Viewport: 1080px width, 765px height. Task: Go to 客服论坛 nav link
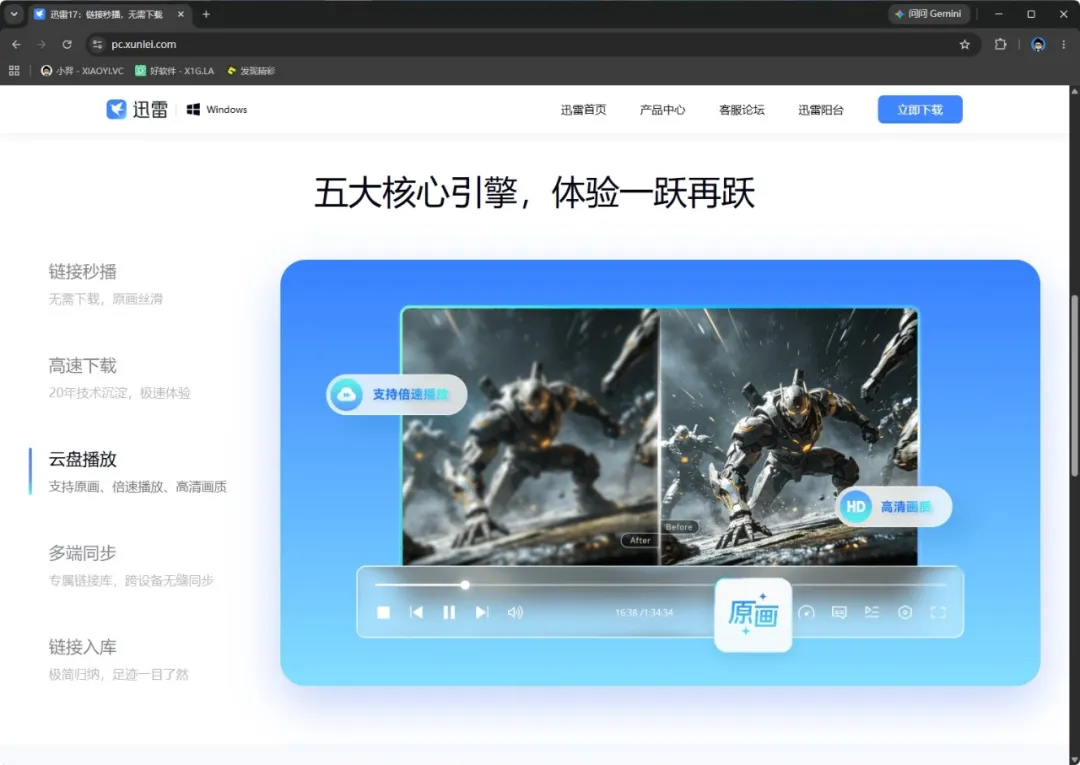[741, 109]
